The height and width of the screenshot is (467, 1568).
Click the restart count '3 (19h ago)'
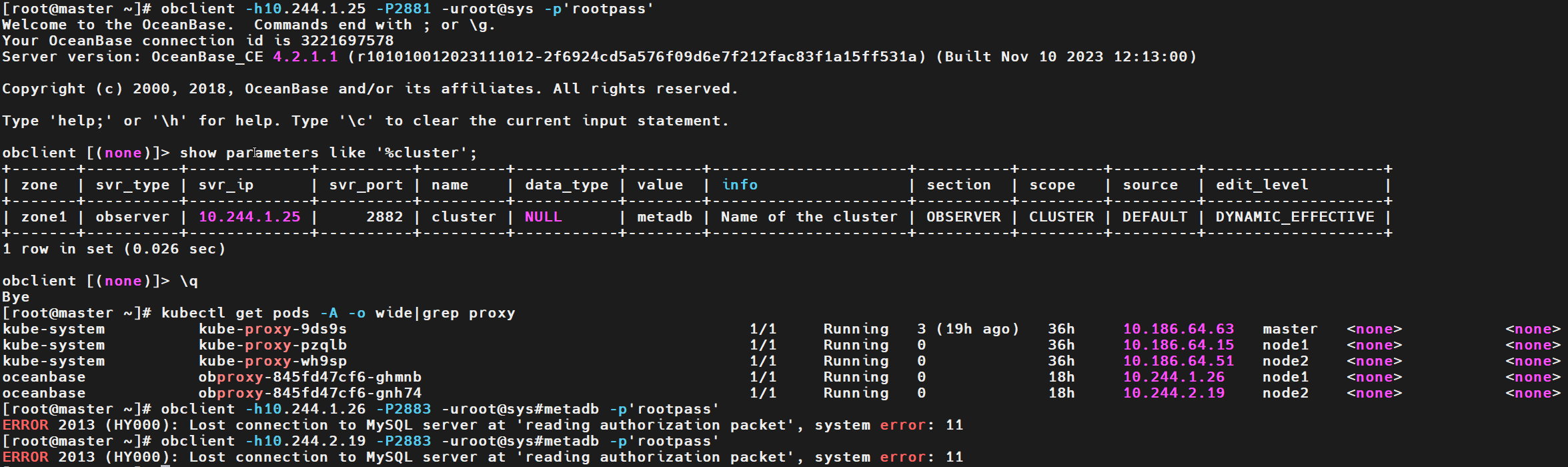[x=968, y=329]
